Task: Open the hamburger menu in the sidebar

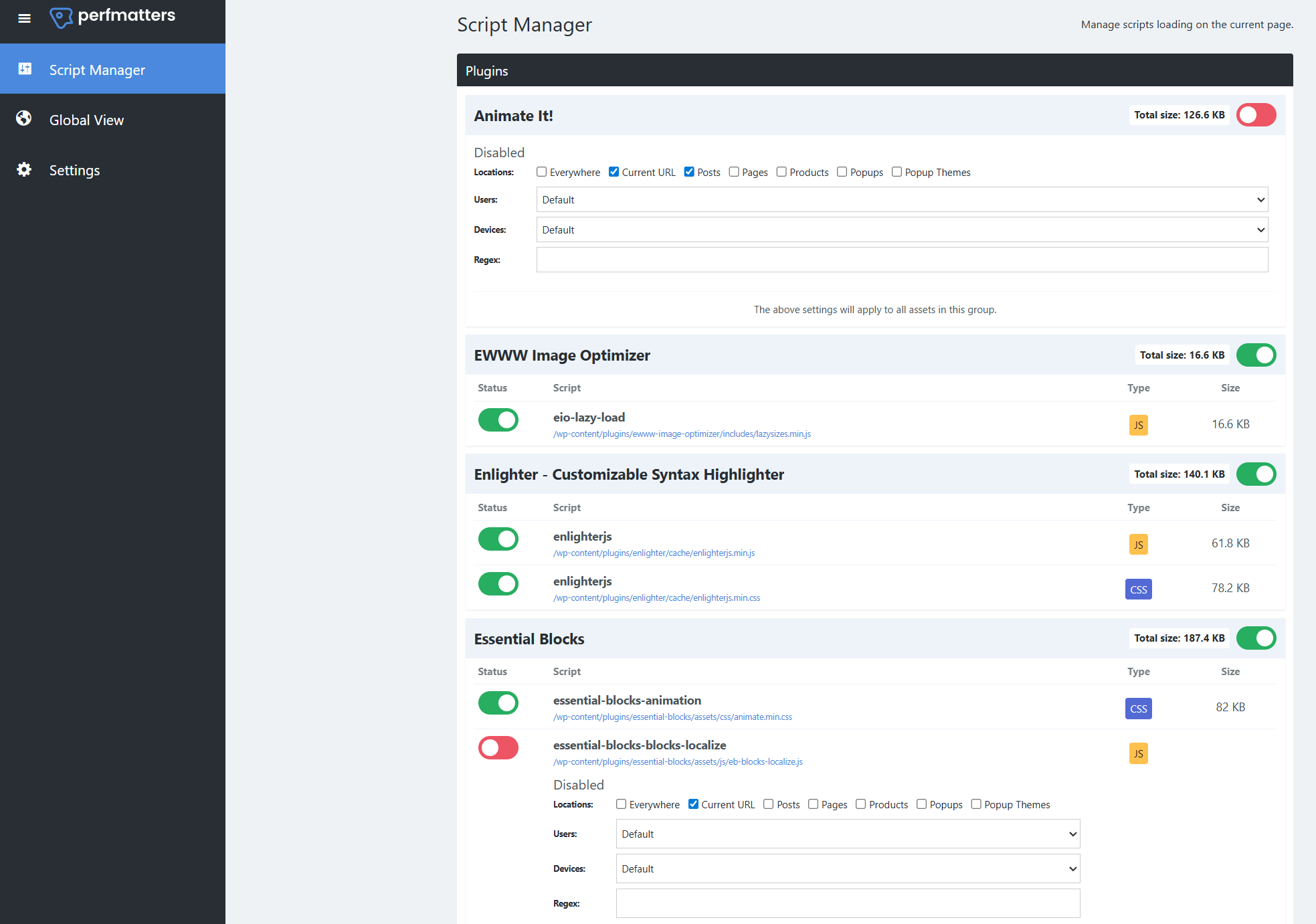Action: (24, 18)
